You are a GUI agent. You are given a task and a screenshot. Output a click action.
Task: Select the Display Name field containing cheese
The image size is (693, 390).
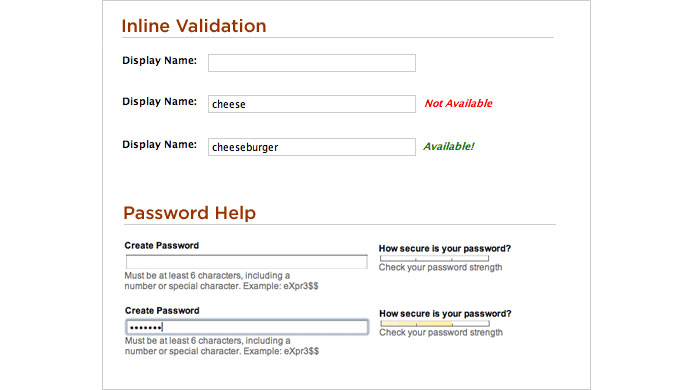(312, 104)
